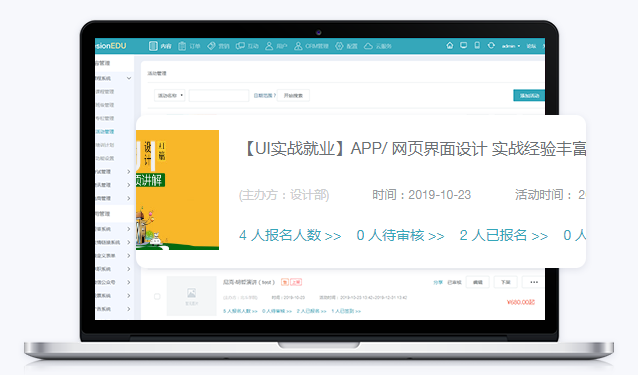Click the 日期范围 date range link
This screenshot has width=638, height=375.
tap(264, 96)
